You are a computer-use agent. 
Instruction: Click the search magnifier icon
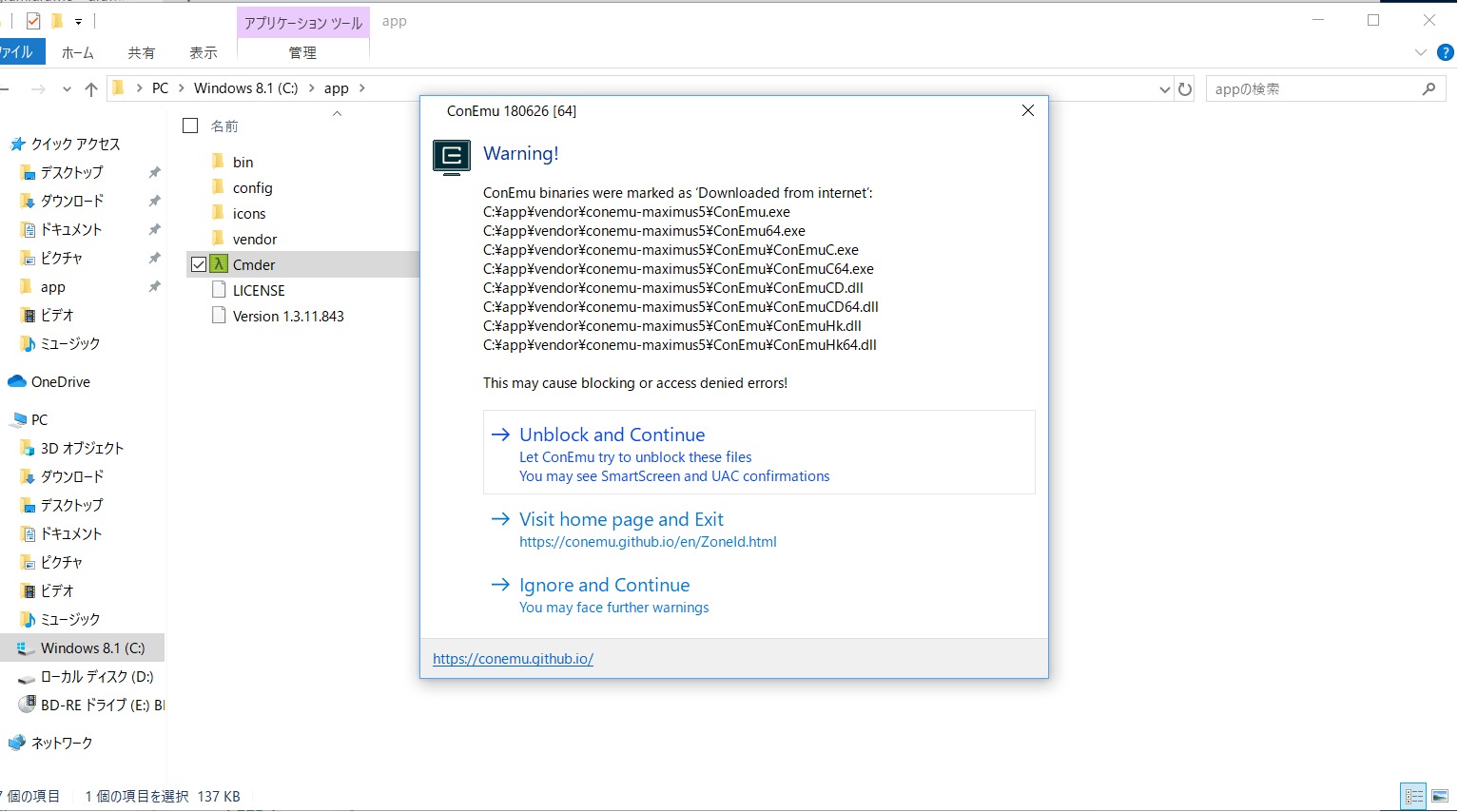click(1429, 88)
